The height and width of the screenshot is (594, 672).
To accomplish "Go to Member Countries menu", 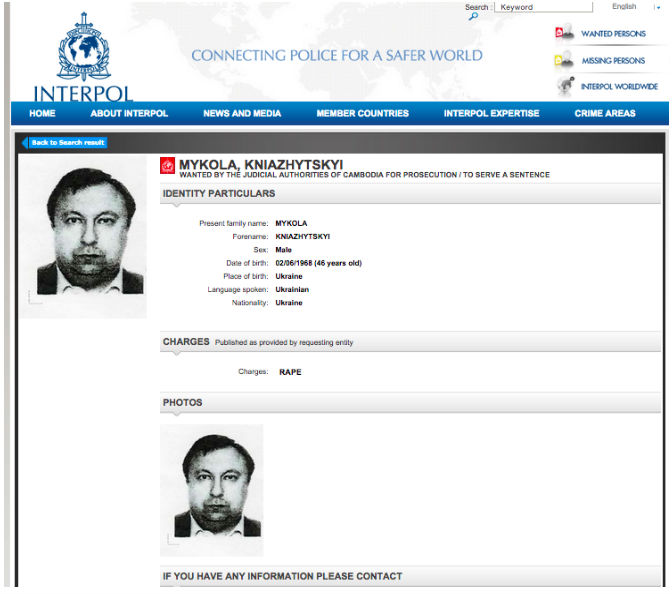I will pyautogui.click(x=363, y=114).
